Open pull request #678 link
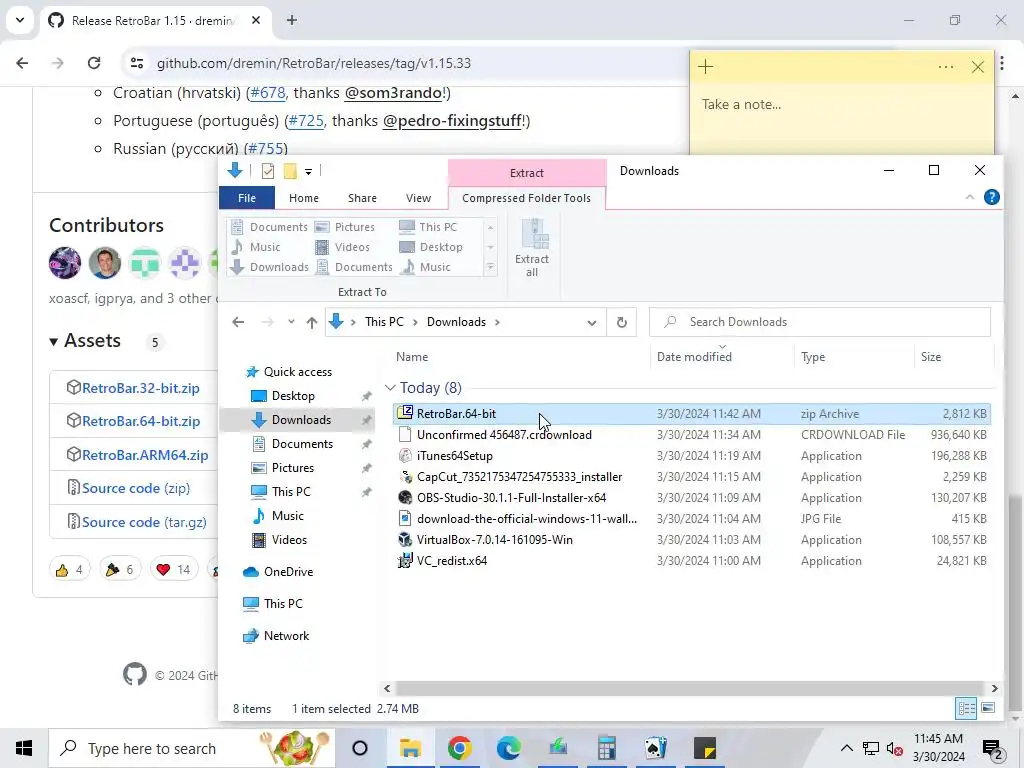The width and height of the screenshot is (1024, 768). click(x=268, y=93)
